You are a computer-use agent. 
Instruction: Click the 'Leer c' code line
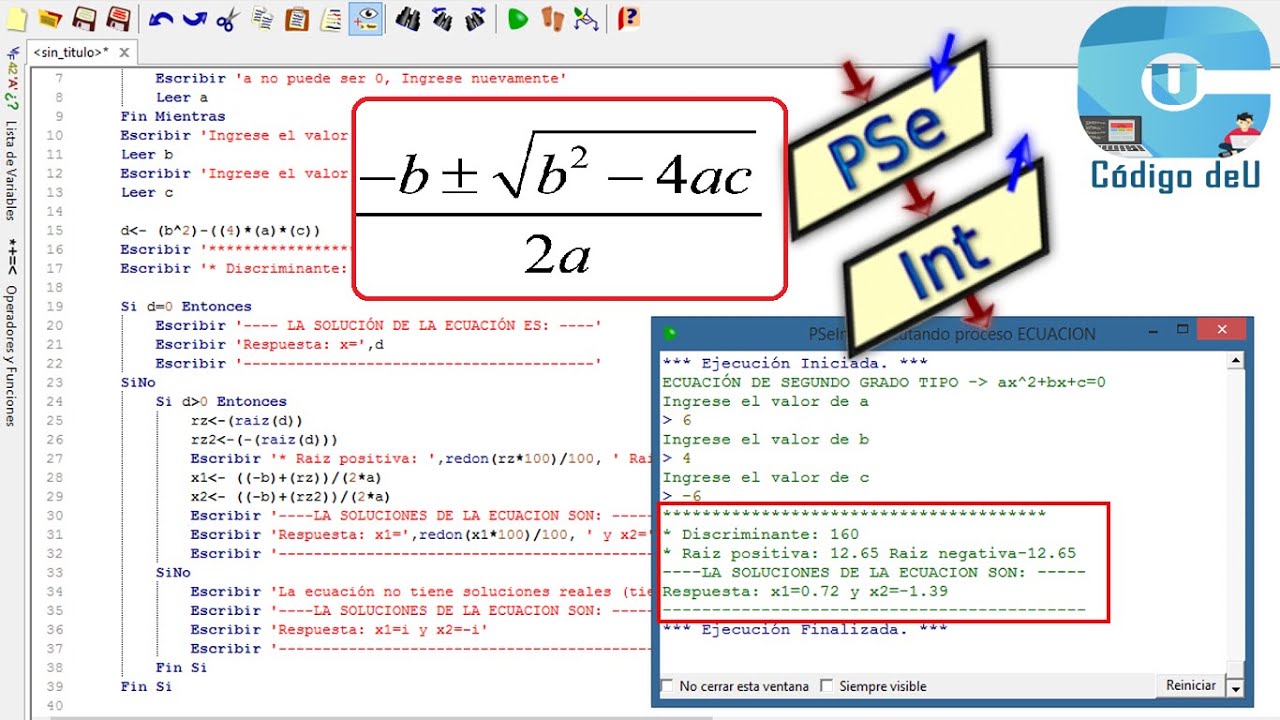[147, 192]
